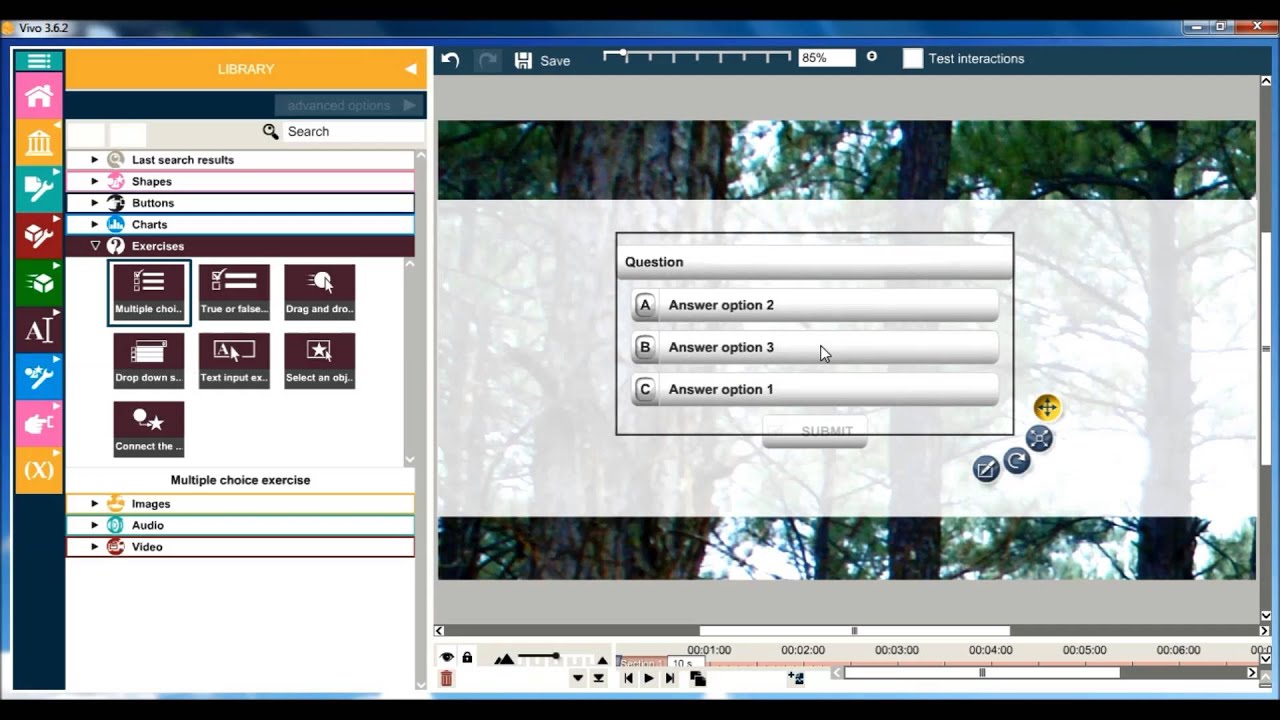Collapse the Library panel with the white arrow
This screenshot has width=1280, height=720.
411,69
